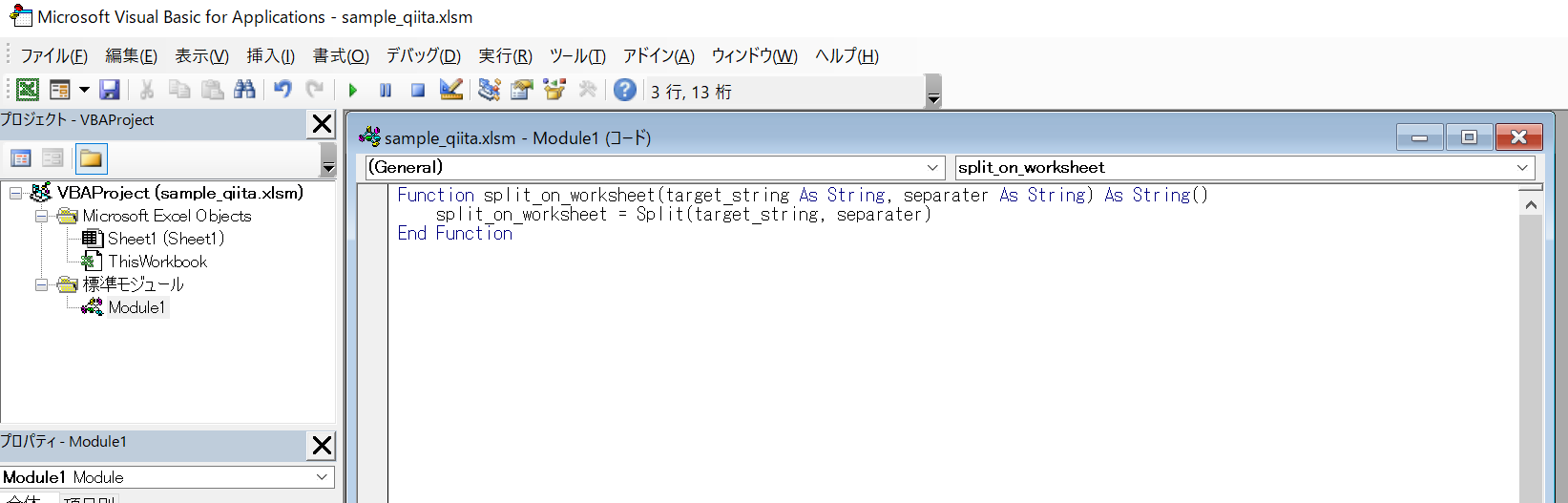Image resolution: width=1568 pixels, height=503 pixels.
Task: Select Microsoft Excel Objects folder item
Action: click(x=167, y=216)
